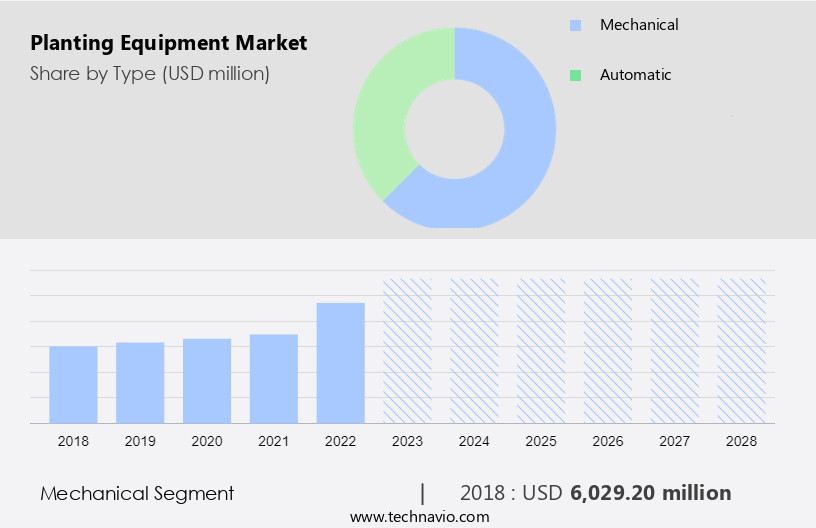The width and height of the screenshot is (816, 528).
Task: Click the tallest solid bar for 2022
Action: [341, 362]
